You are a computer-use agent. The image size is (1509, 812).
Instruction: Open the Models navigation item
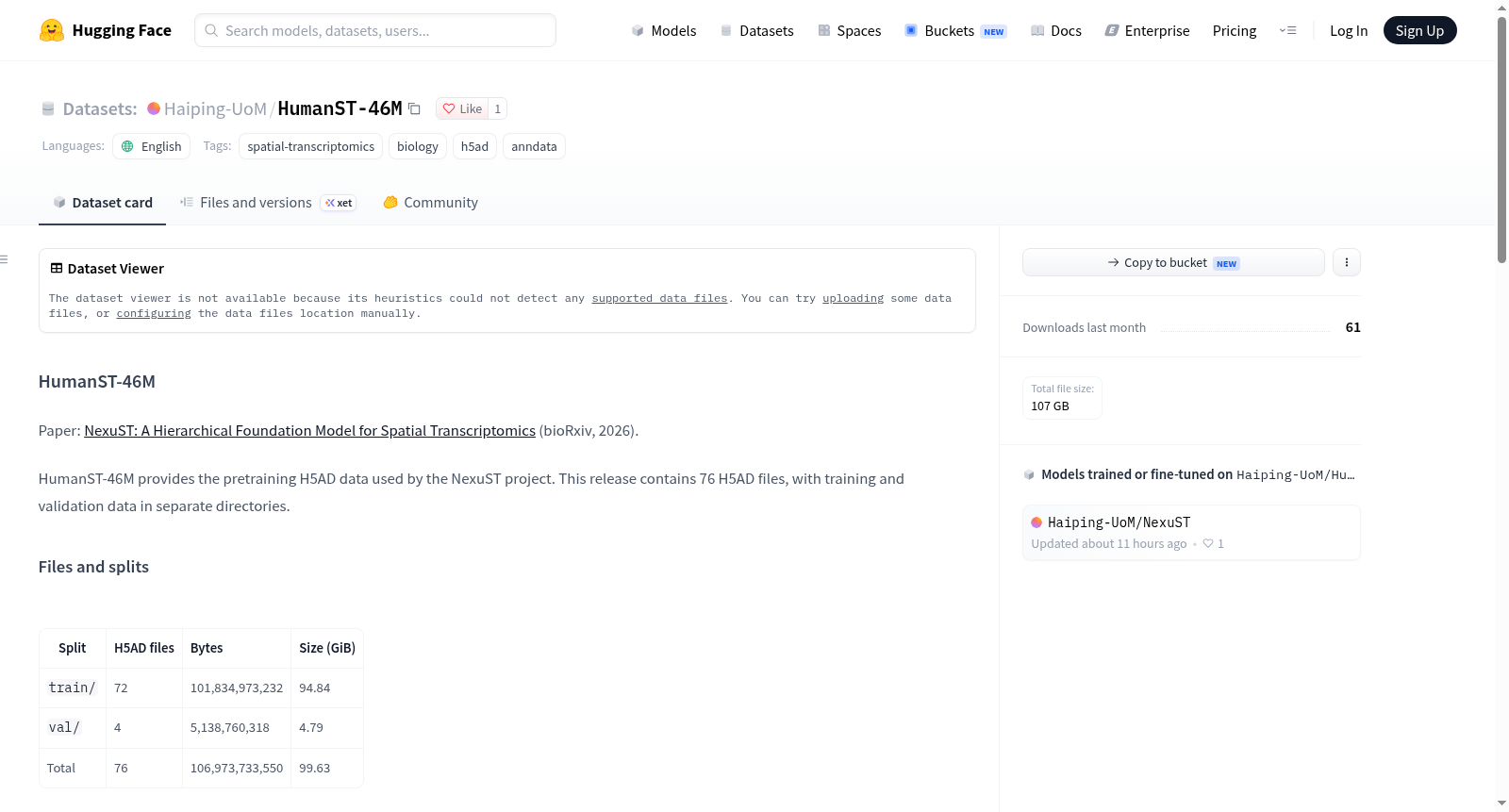tap(664, 30)
